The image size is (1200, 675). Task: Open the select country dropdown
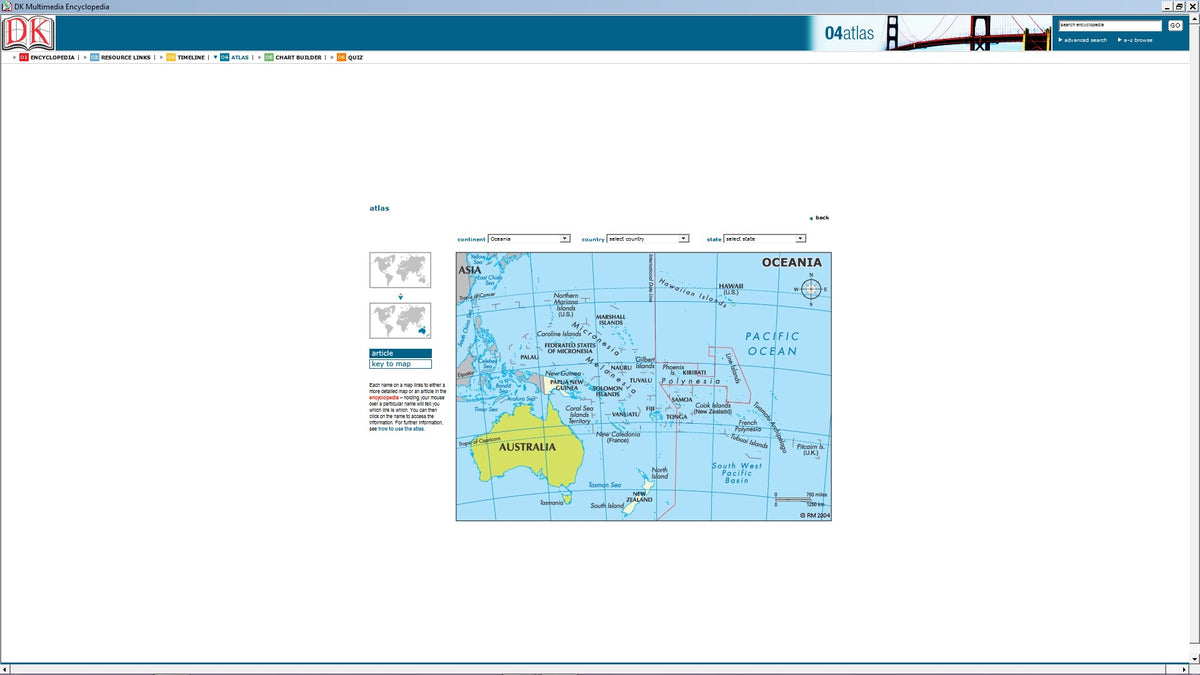point(683,238)
